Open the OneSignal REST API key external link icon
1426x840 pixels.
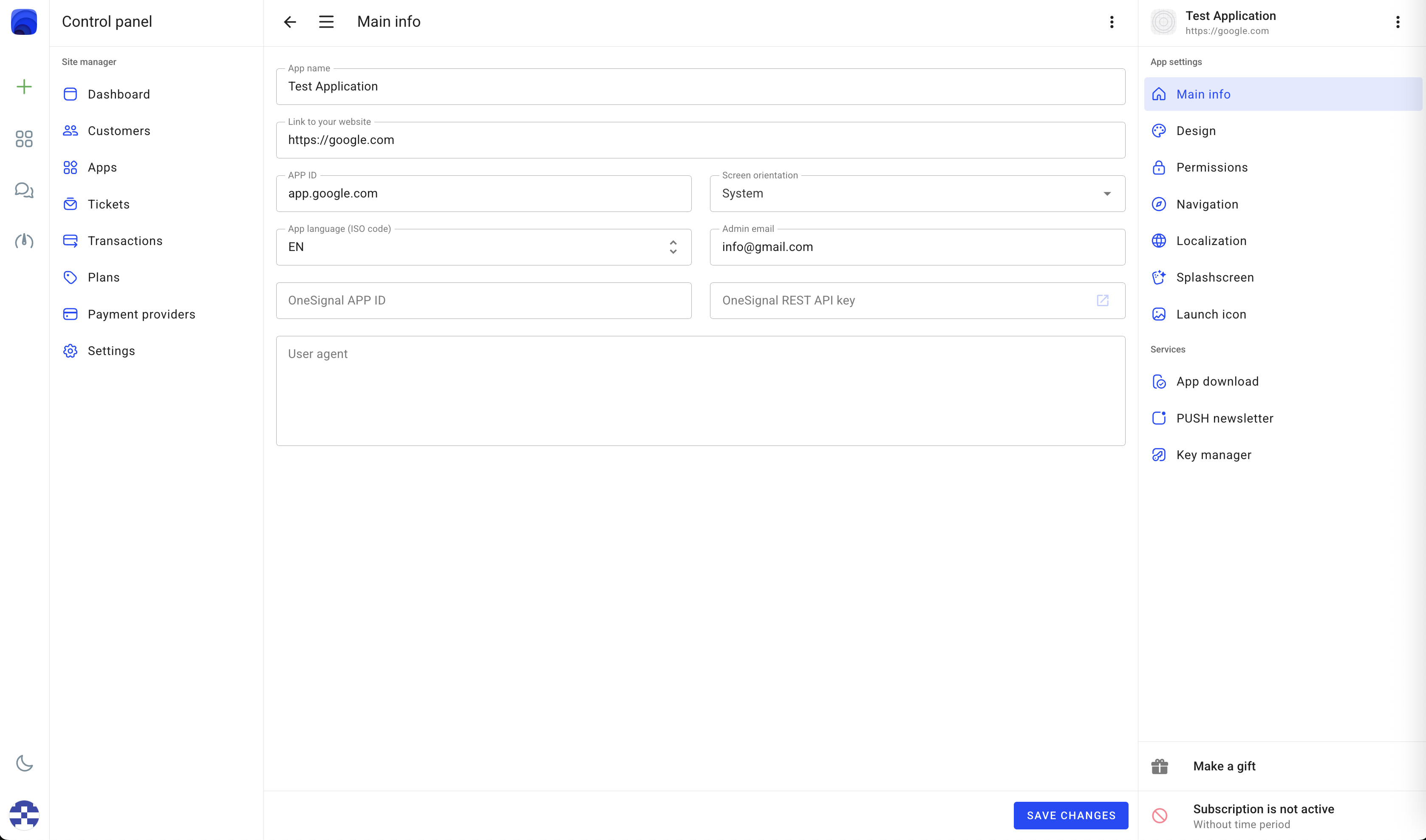tap(1102, 301)
